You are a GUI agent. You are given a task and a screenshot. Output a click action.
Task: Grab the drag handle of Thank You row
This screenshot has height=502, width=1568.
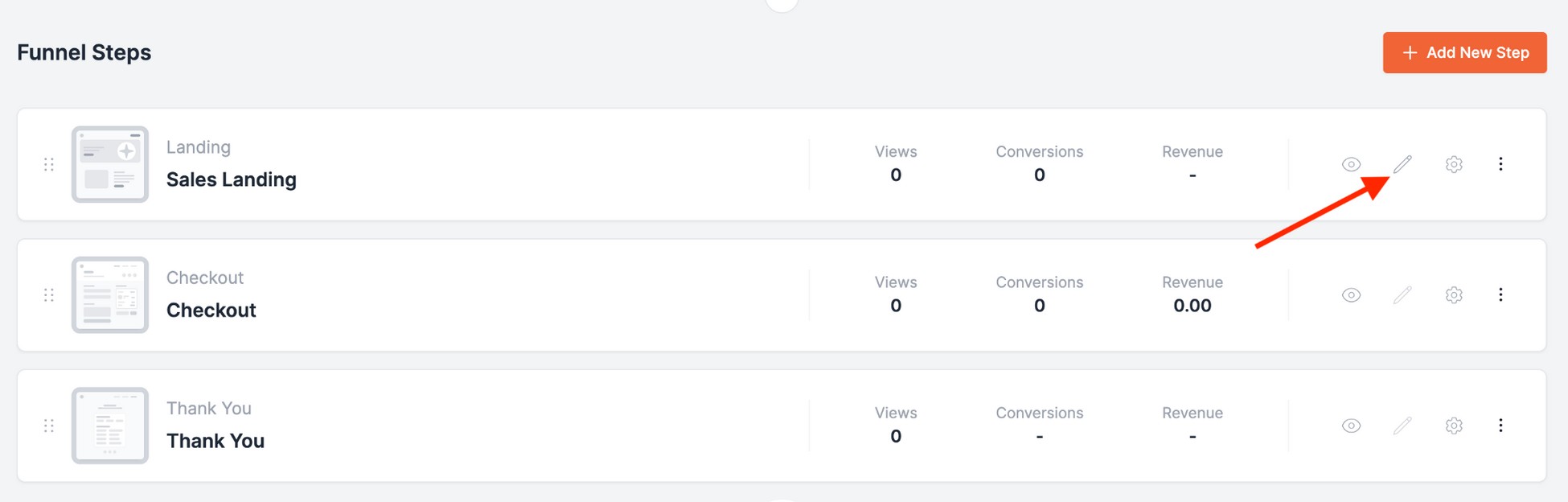pos(49,426)
